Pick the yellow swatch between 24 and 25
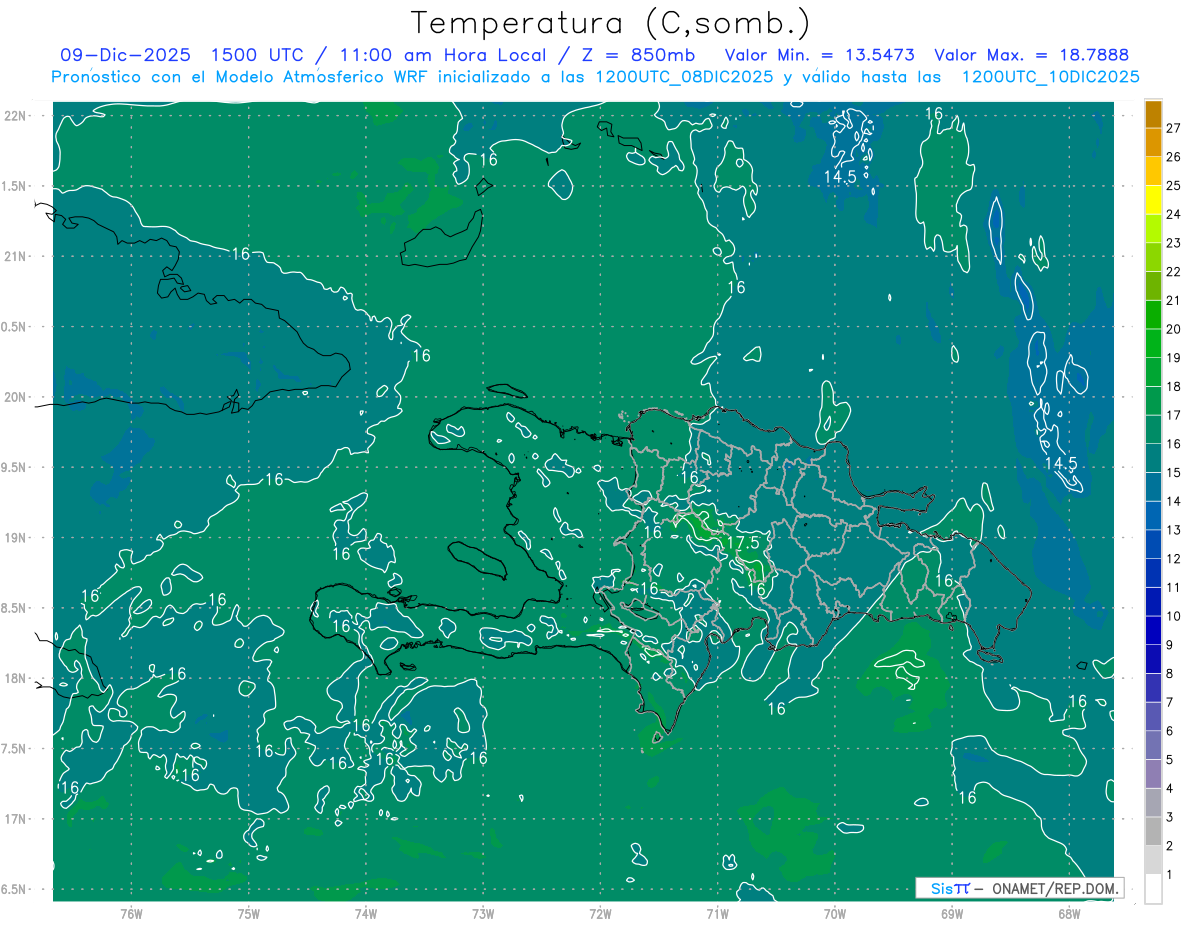Screen dimensions: 1200x927 click(x=1153, y=200)
